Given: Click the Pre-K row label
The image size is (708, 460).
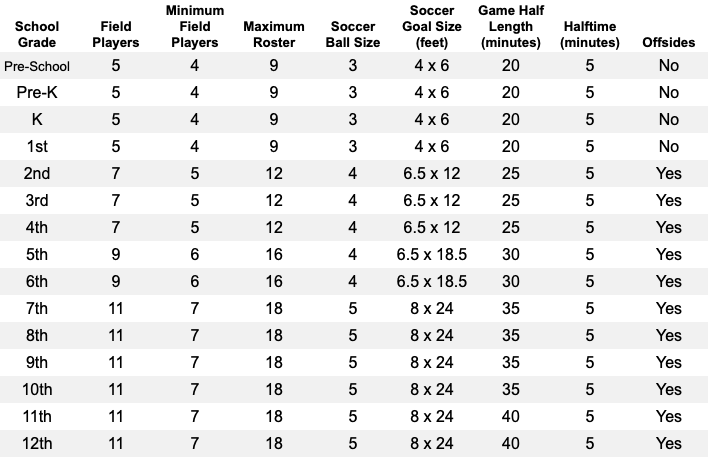Looking at the screenshot, I should click(37, 93).
